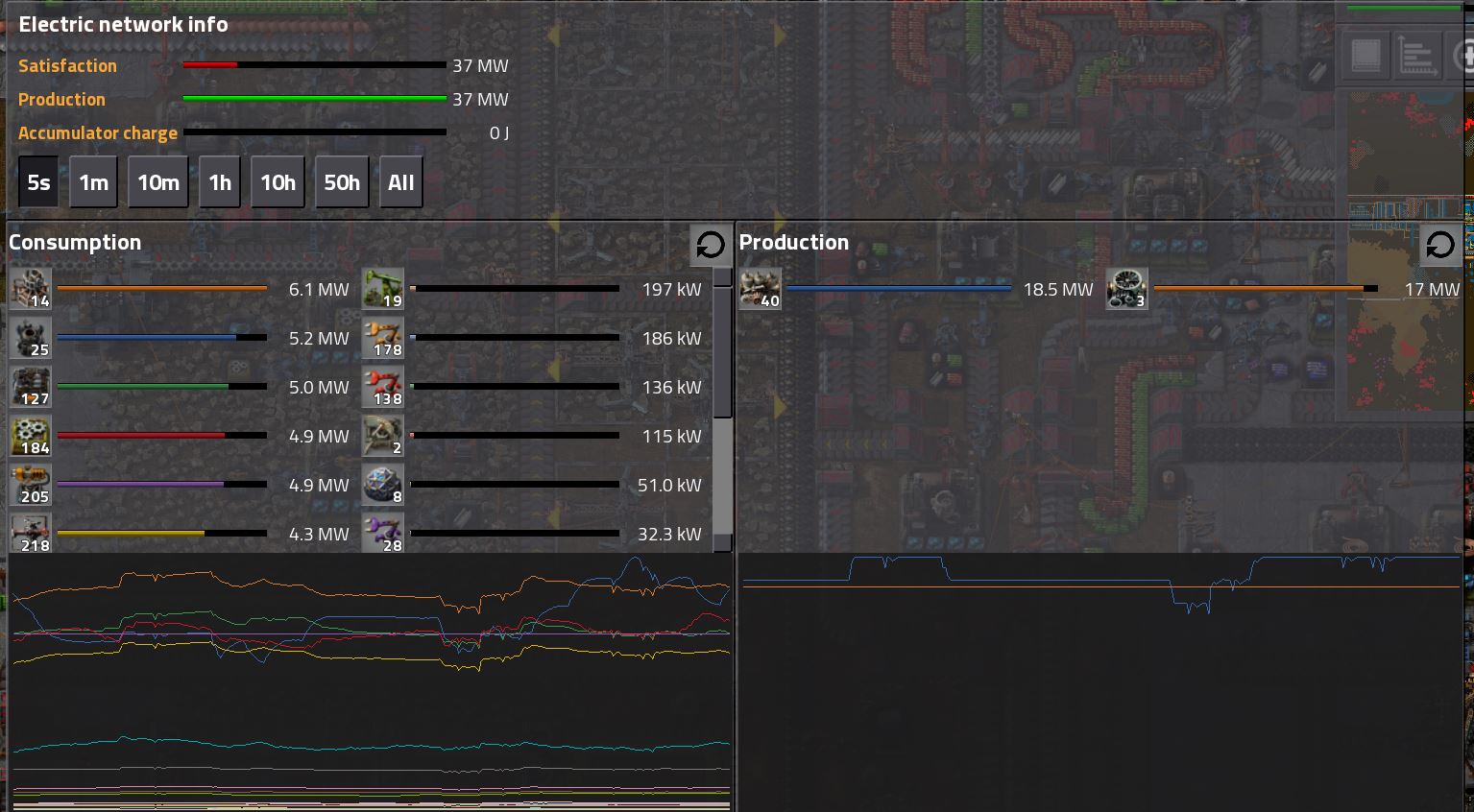This screenshot has height=812, width=1474.
Task: Click the yellow 4.3 MW consumption bar
Action: point(162,533)
